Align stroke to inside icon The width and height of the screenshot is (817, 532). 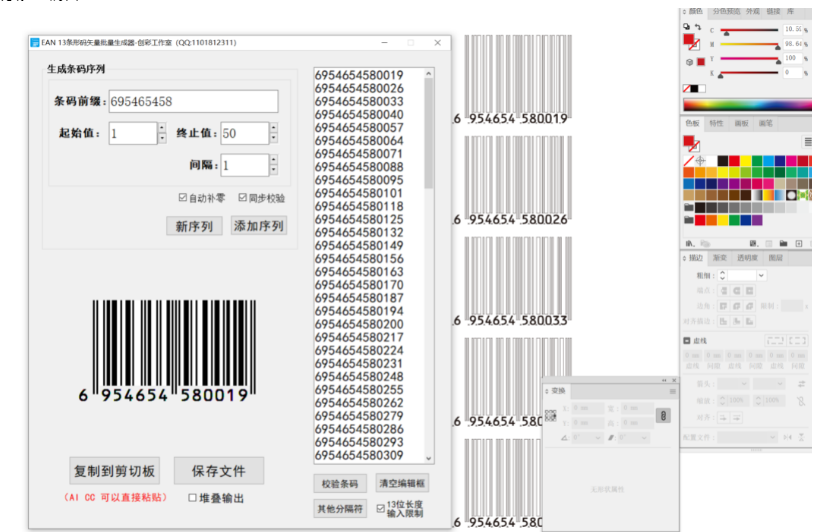737,321
